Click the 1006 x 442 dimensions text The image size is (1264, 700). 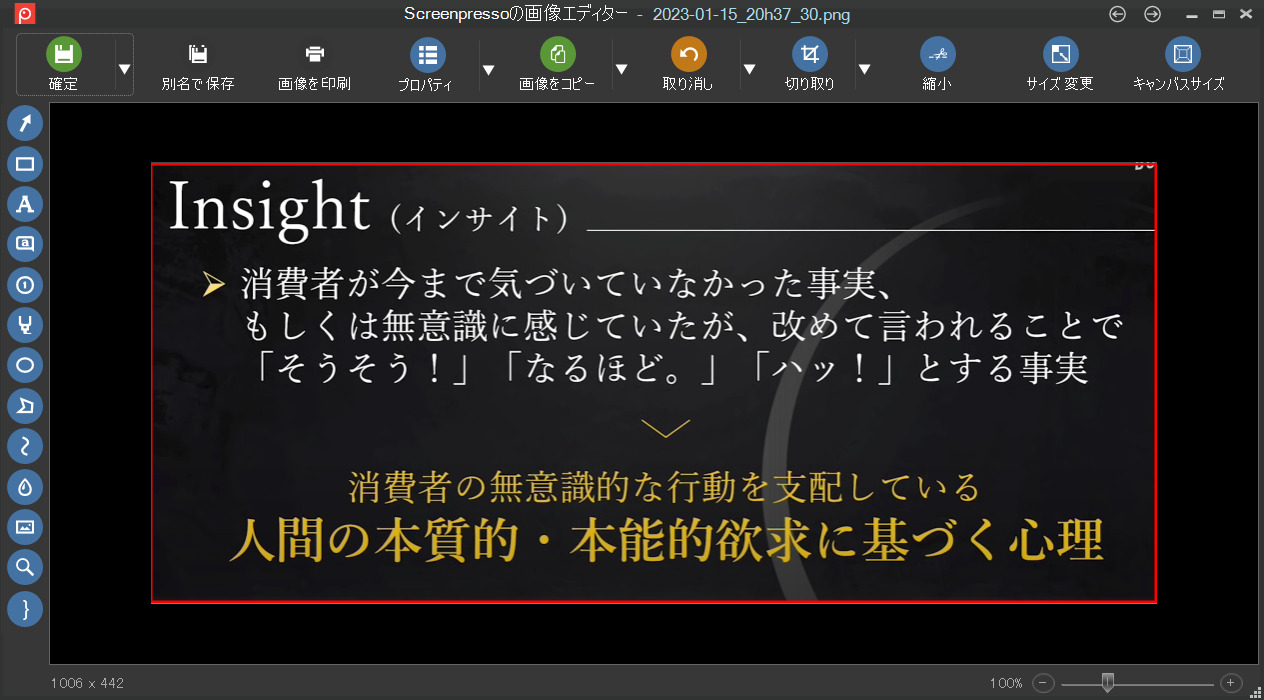click(x=87, y=683)
